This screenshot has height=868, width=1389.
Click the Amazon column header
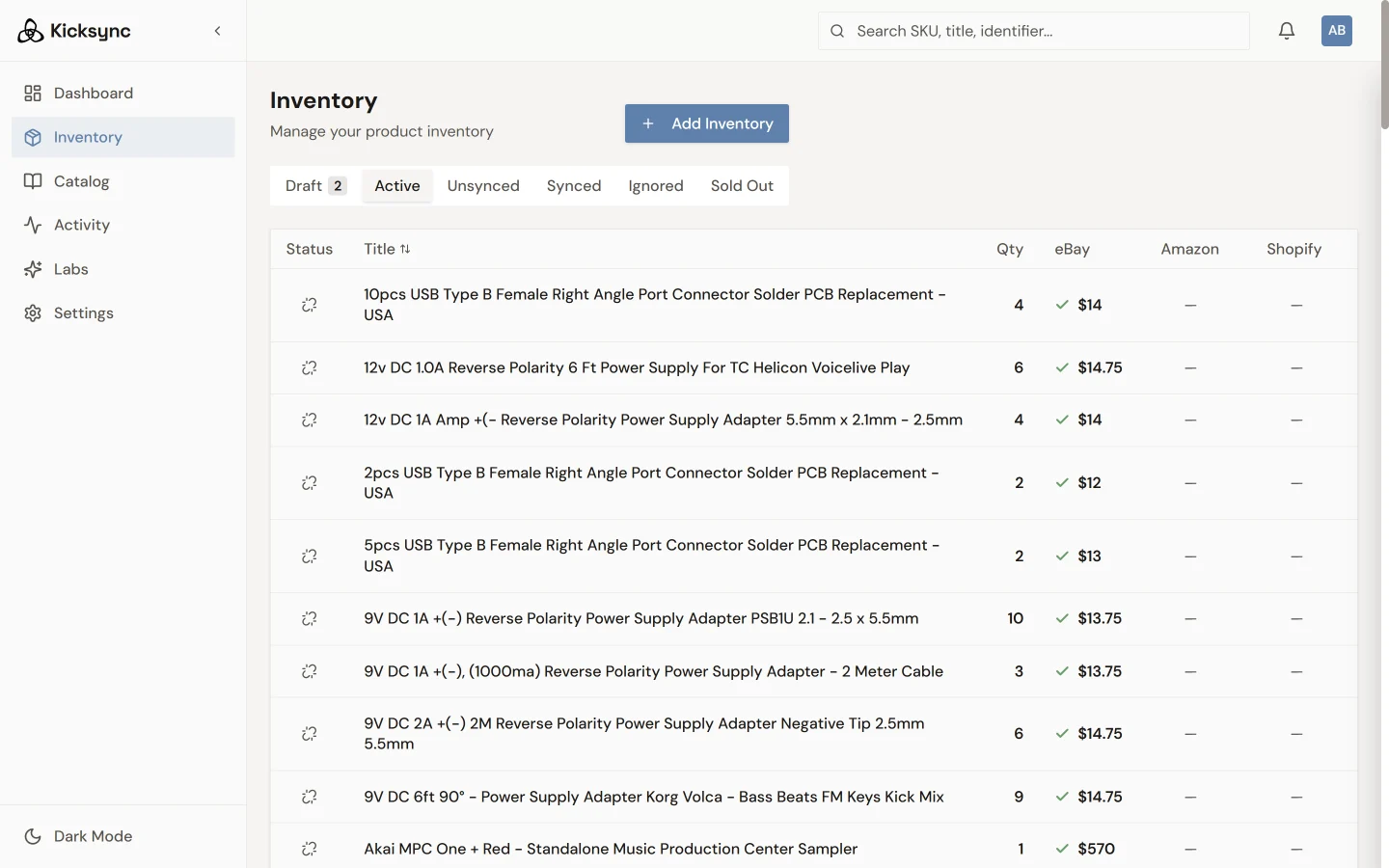click(1189, 249)
